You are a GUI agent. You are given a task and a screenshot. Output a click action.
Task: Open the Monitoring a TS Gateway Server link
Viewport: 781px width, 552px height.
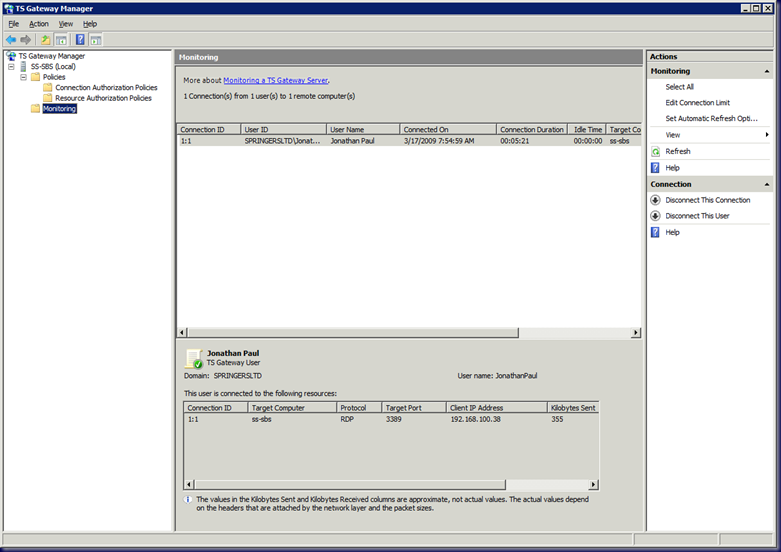click(275, 80)
